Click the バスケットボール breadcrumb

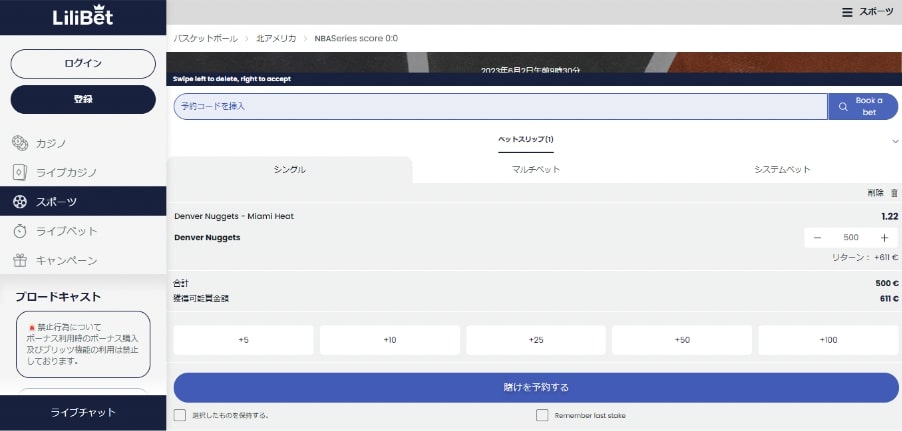point(205,39)
